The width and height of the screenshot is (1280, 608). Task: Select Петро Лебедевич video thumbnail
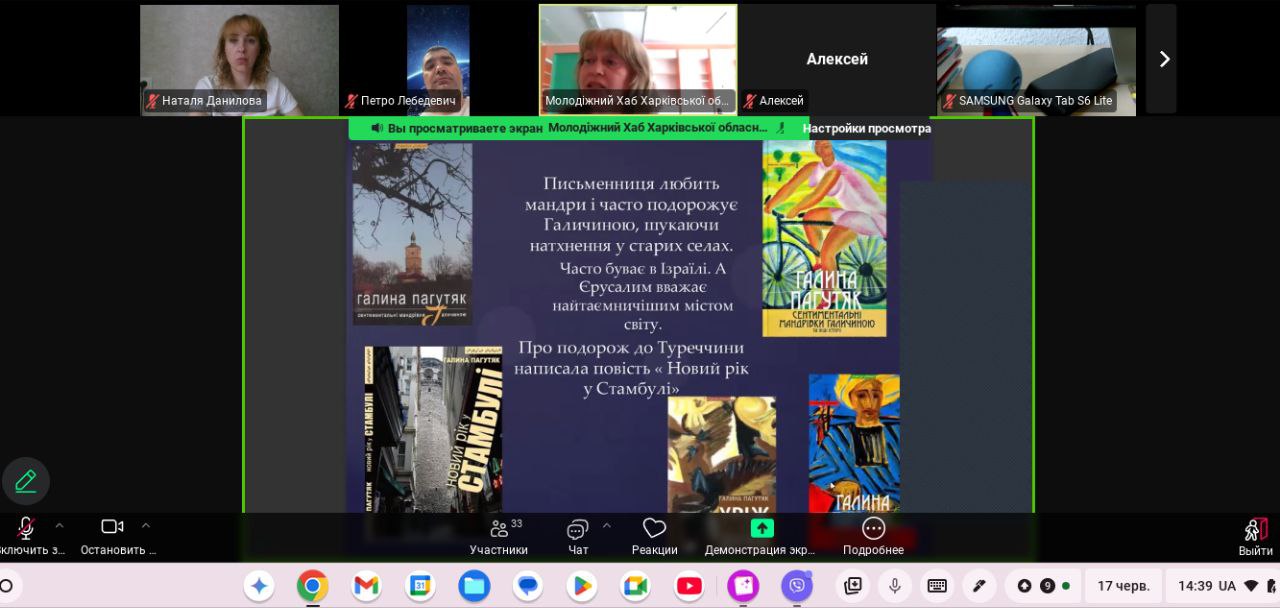(x=438, y=59)
